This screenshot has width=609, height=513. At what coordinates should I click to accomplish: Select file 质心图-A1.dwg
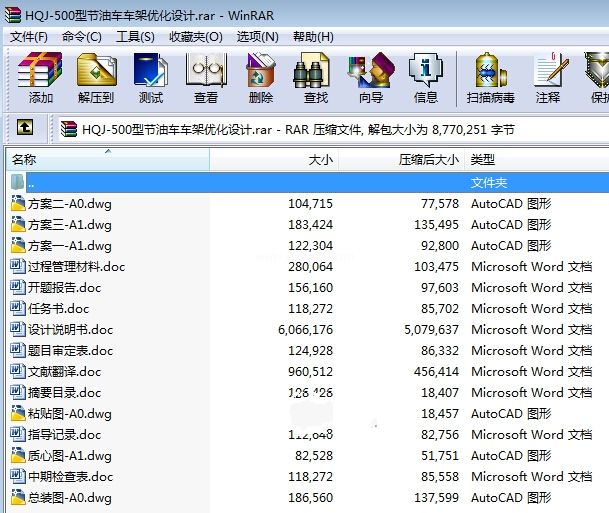[70, 455]
